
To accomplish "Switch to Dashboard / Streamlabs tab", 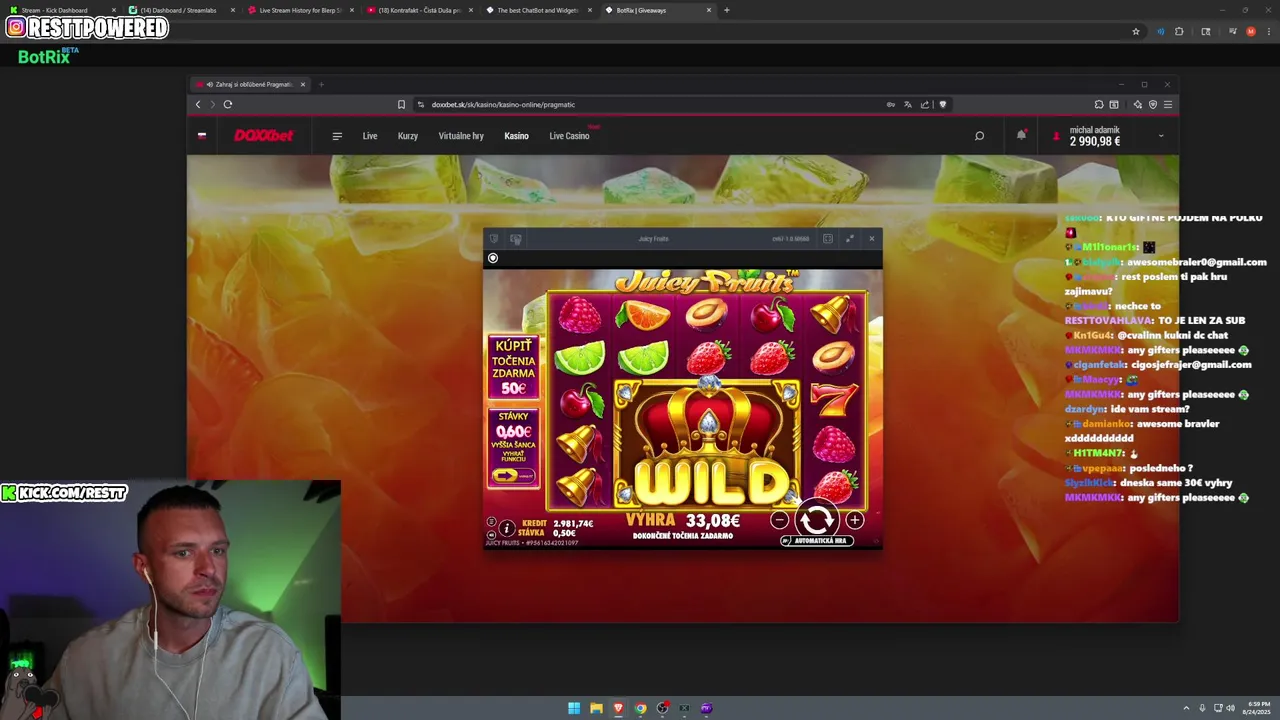I will (180, 10).
